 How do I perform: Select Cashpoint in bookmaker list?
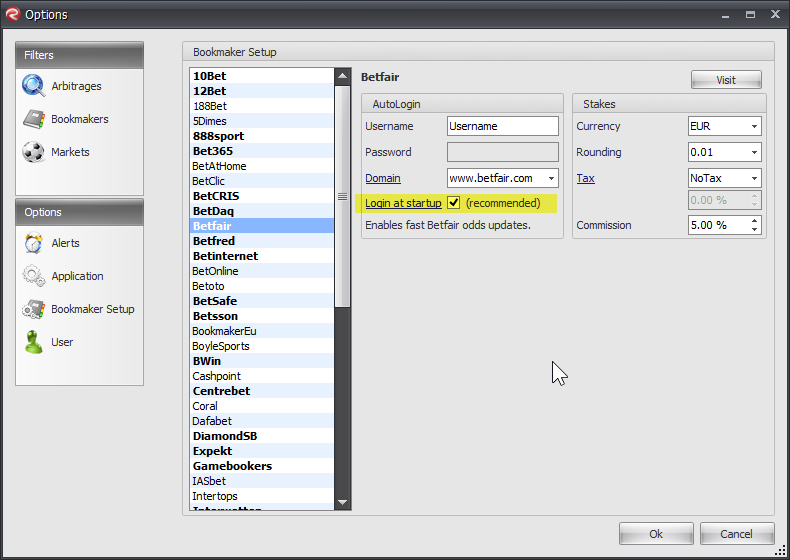[262, 376]
